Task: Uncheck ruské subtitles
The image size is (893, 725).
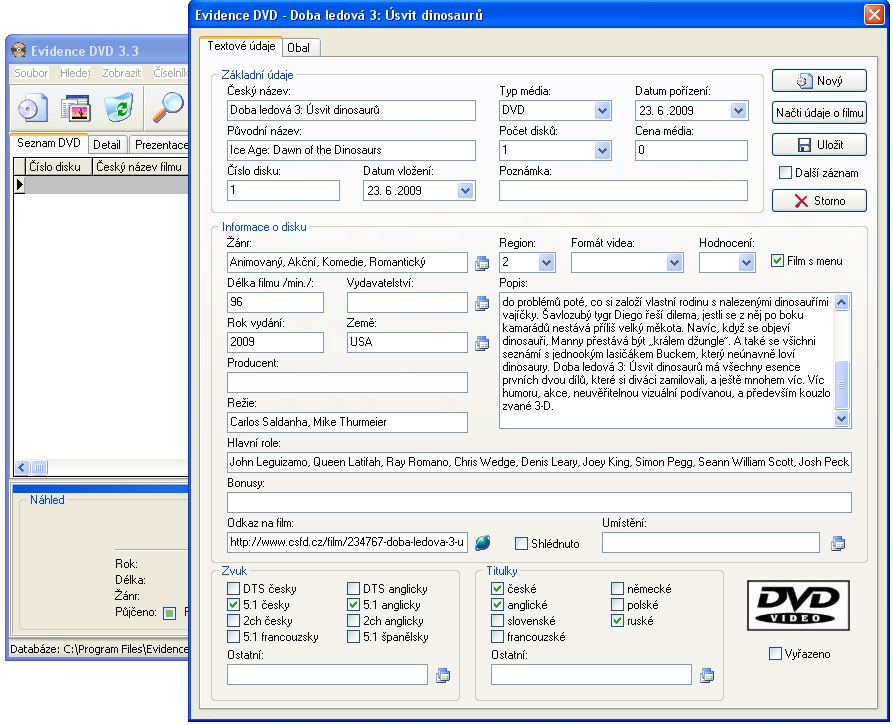Action: coord(617,620)
